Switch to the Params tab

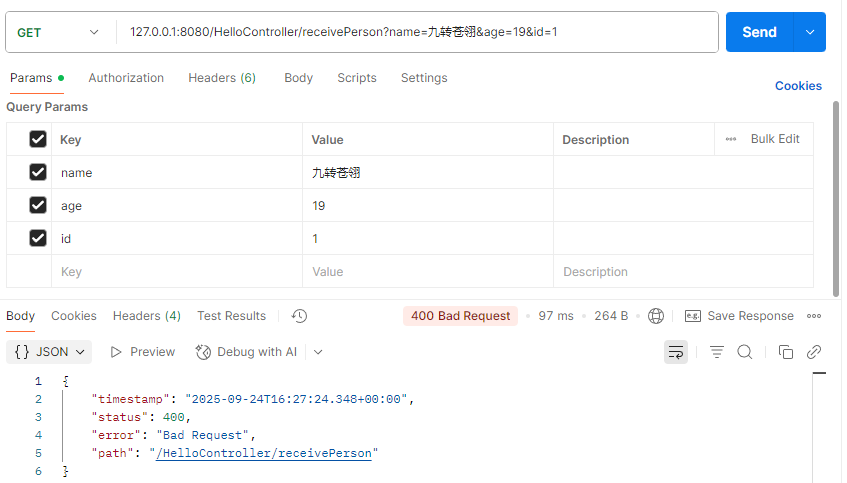pyautogui.click(x=37, y=78)
